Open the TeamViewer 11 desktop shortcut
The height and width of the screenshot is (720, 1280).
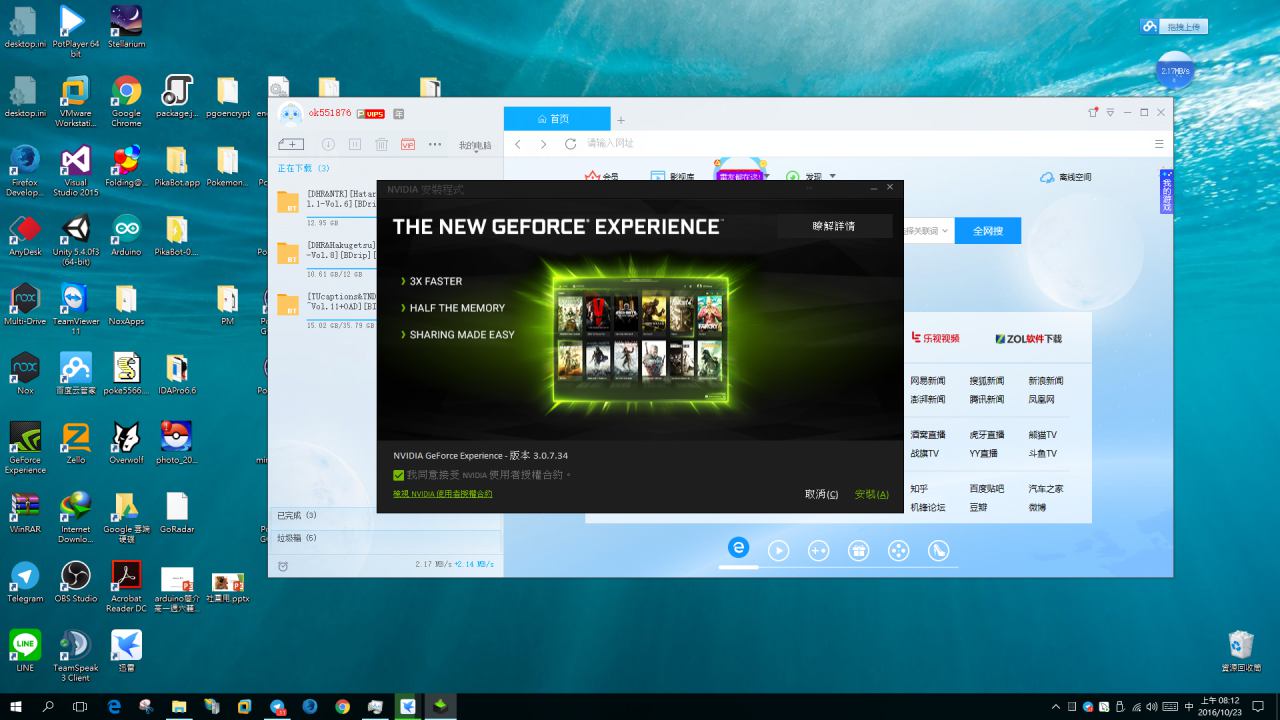coord(76,309)
